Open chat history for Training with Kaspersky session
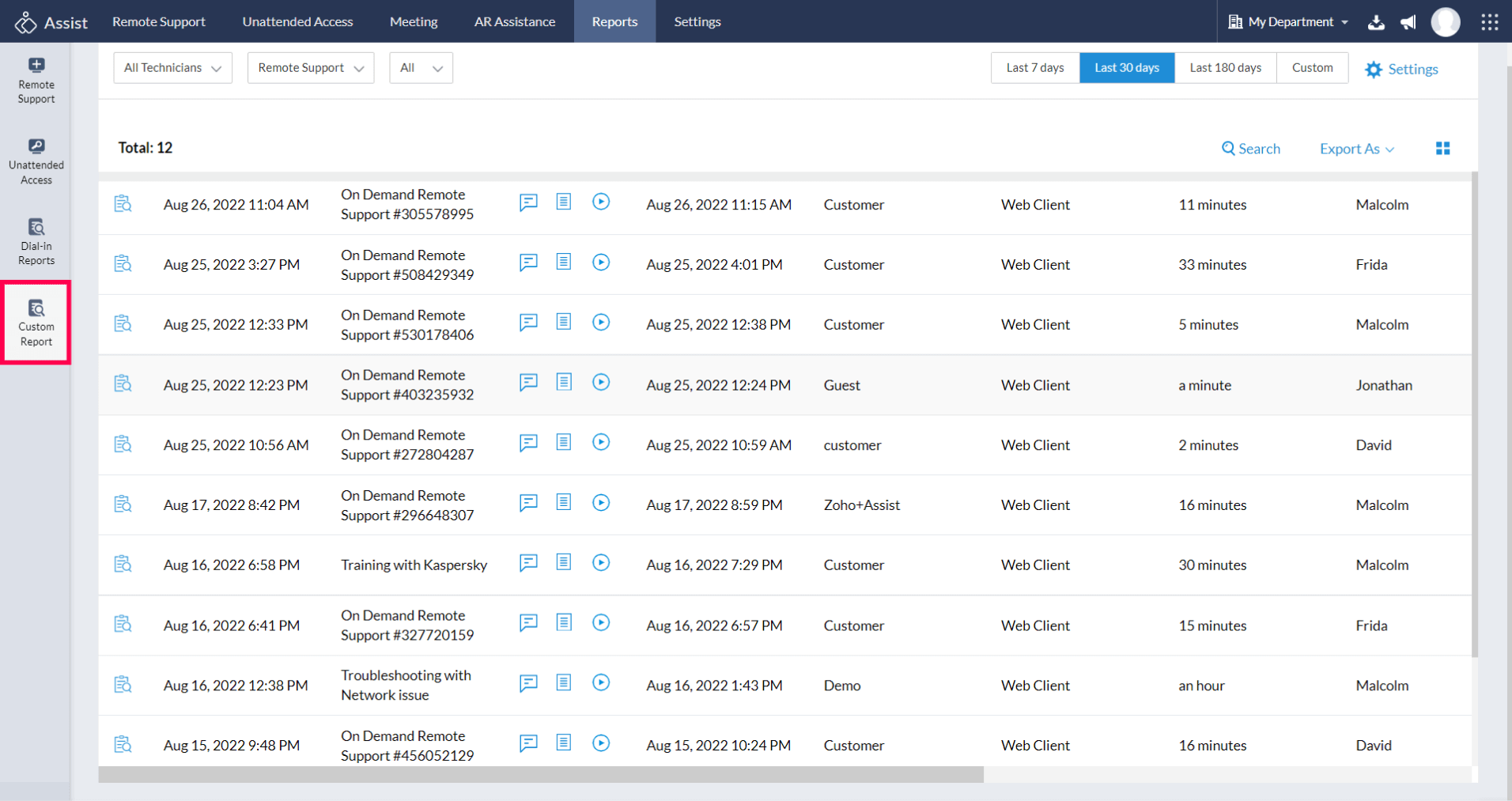Viewport: 1512px width, 801px height. 528,563
